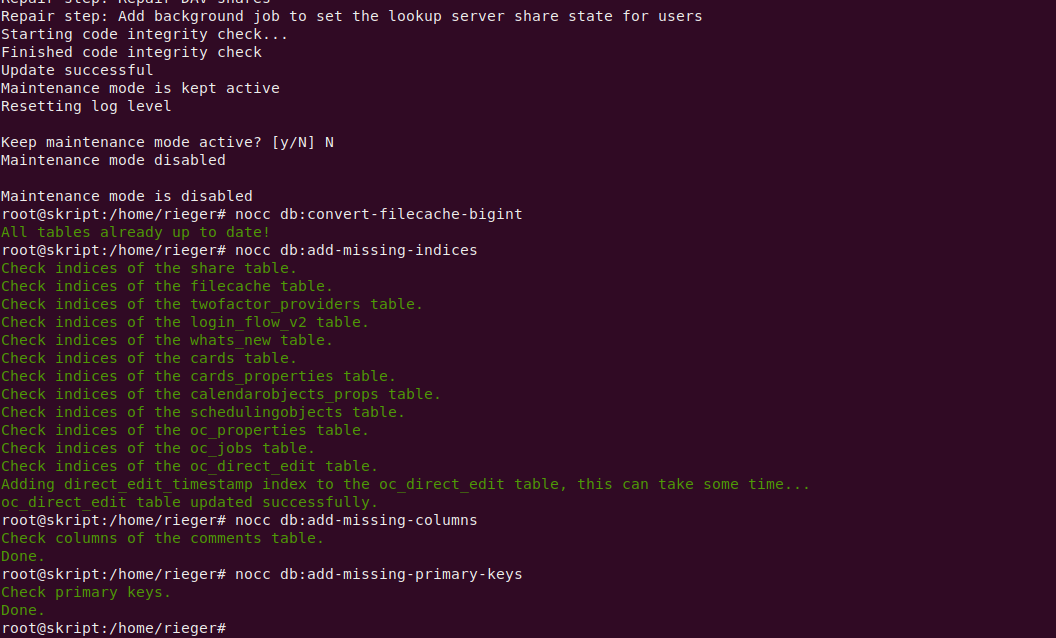Click the 'nocc db:convert-filecache-bigint' command
This screenshot has width=1056, height=638.
(378, 214)
